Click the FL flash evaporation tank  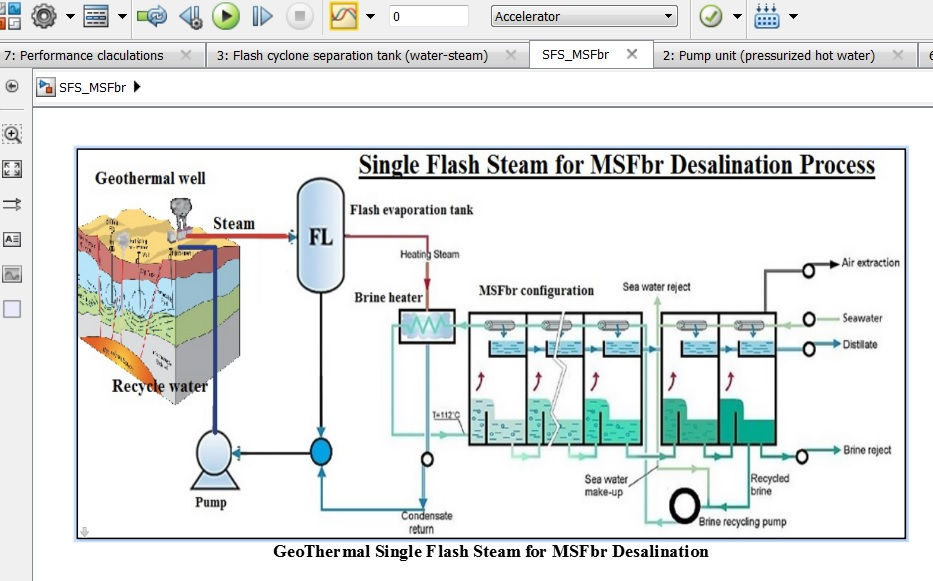pyautogui.click(x=321, y=236)
